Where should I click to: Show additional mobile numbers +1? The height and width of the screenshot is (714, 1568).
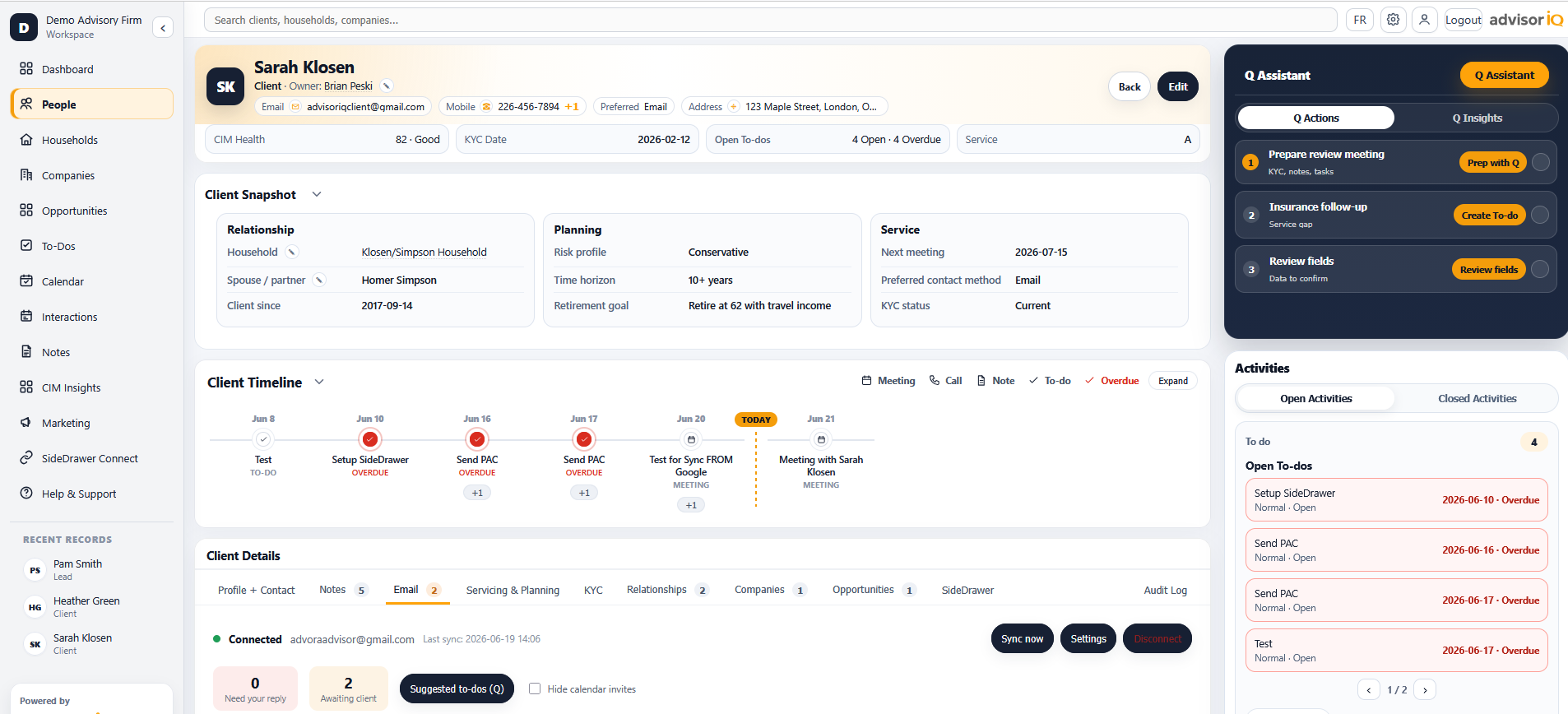pyautogui.click(x=572, y=107)
